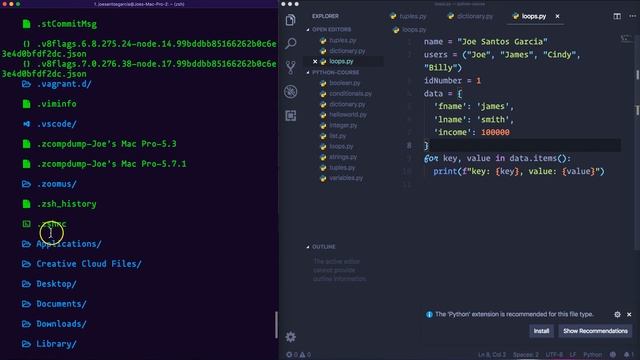Click the Spaces: 2 indentation setting
Viewport: 640px width, 360px height.
526,354
